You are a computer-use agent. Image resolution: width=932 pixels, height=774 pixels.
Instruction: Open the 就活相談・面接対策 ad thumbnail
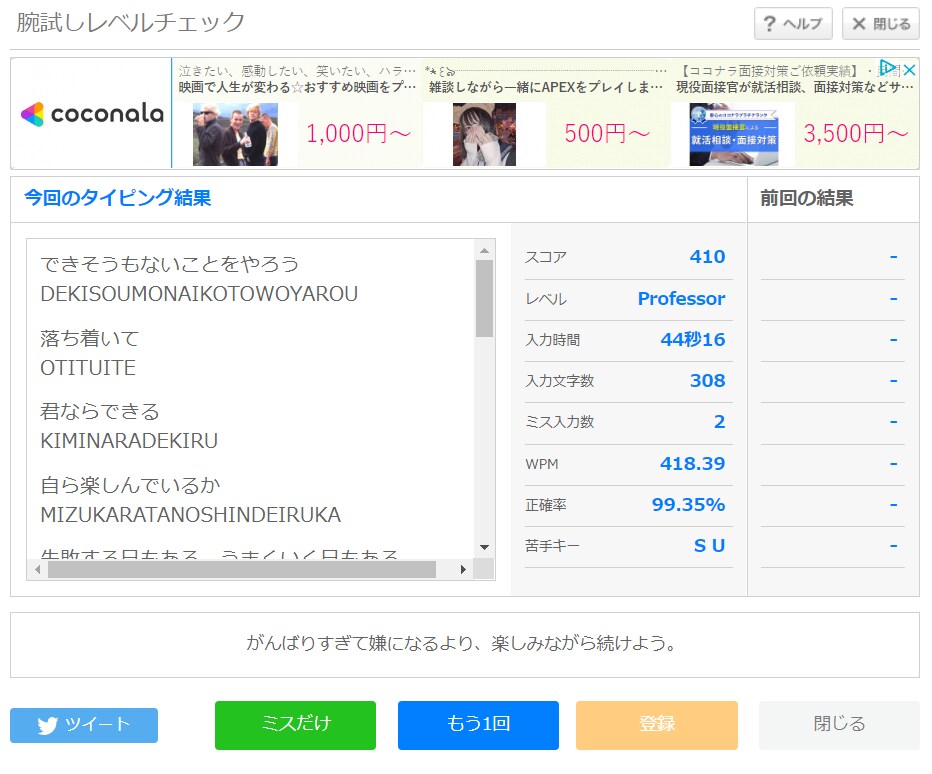(x=733, y=134)
